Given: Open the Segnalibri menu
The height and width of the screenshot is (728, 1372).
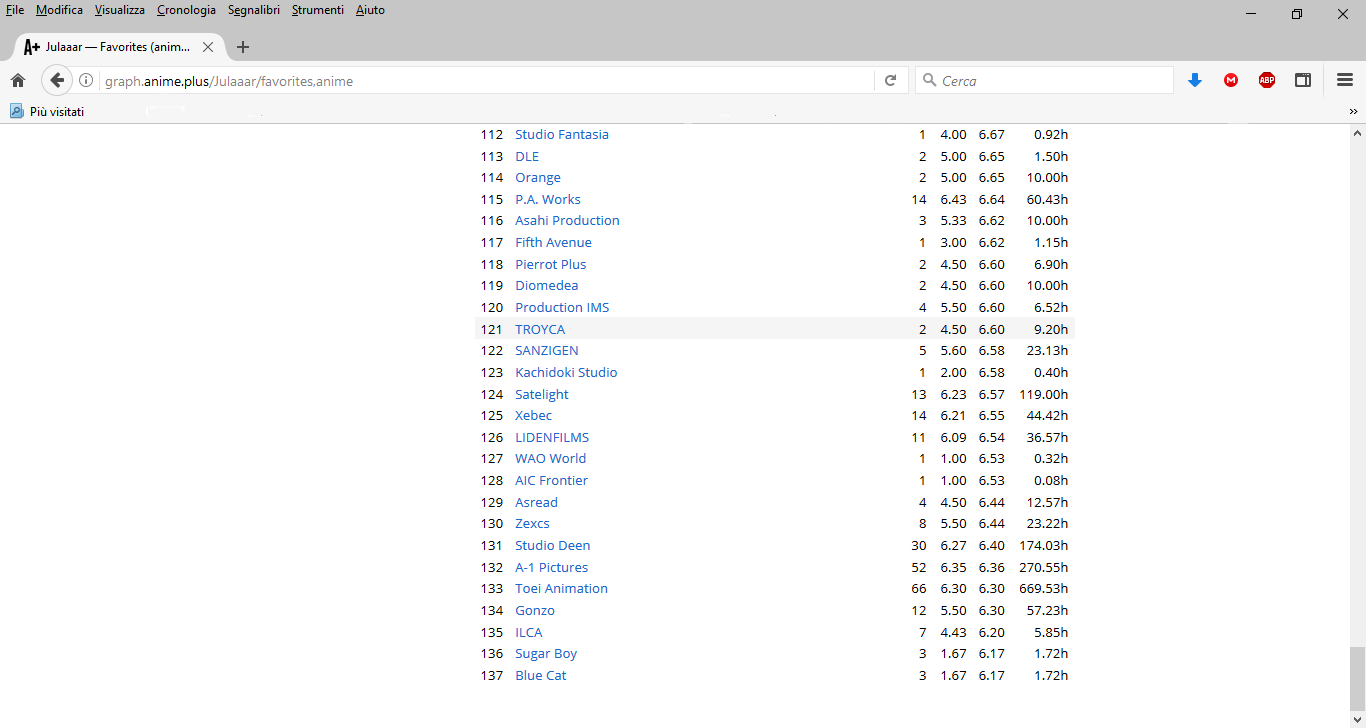Looking at the screenshot, I should [x=253, y=10].
